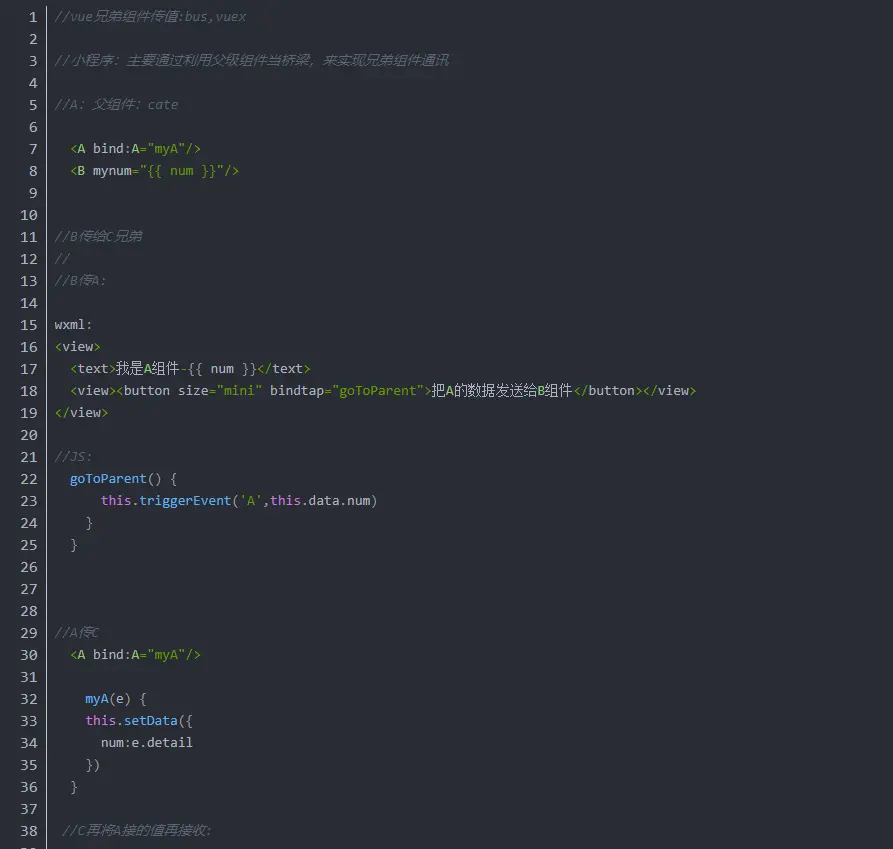Click closing '</view>' tag on line 19
893x849 pixels.
(81, 413)
